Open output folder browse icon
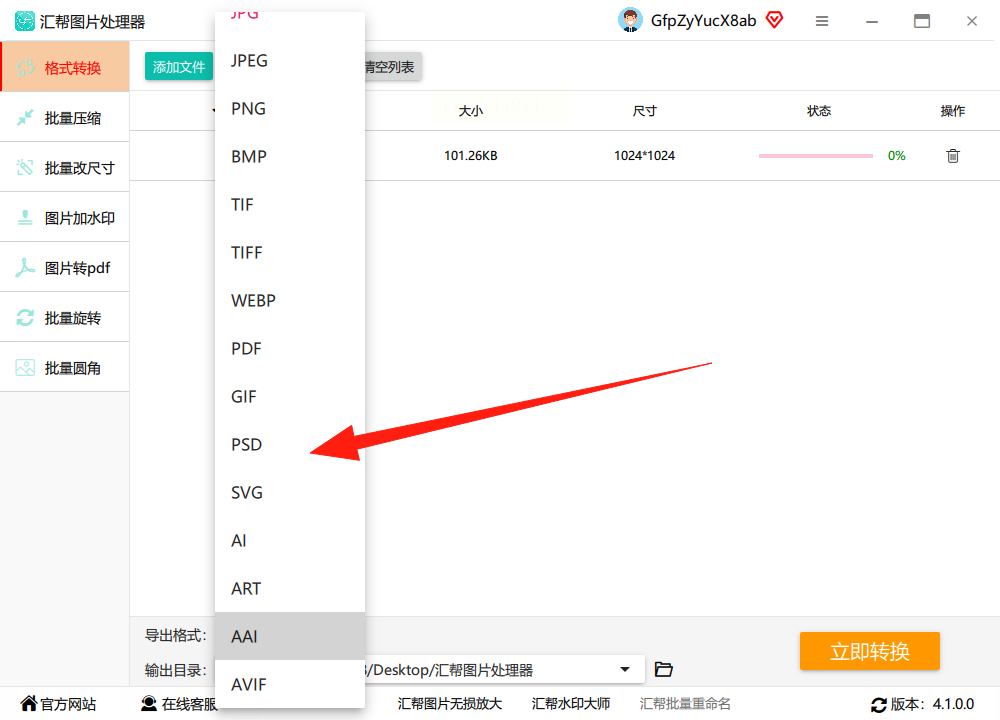The width and height of the screenshot is (1000, 720). [663, 670]
